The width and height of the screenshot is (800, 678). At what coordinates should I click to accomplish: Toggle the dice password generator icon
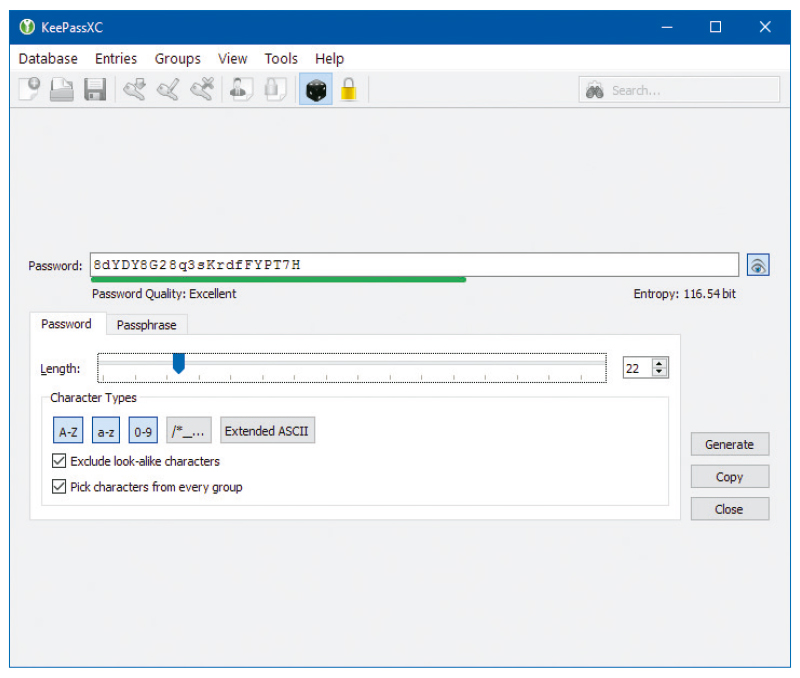315,90
